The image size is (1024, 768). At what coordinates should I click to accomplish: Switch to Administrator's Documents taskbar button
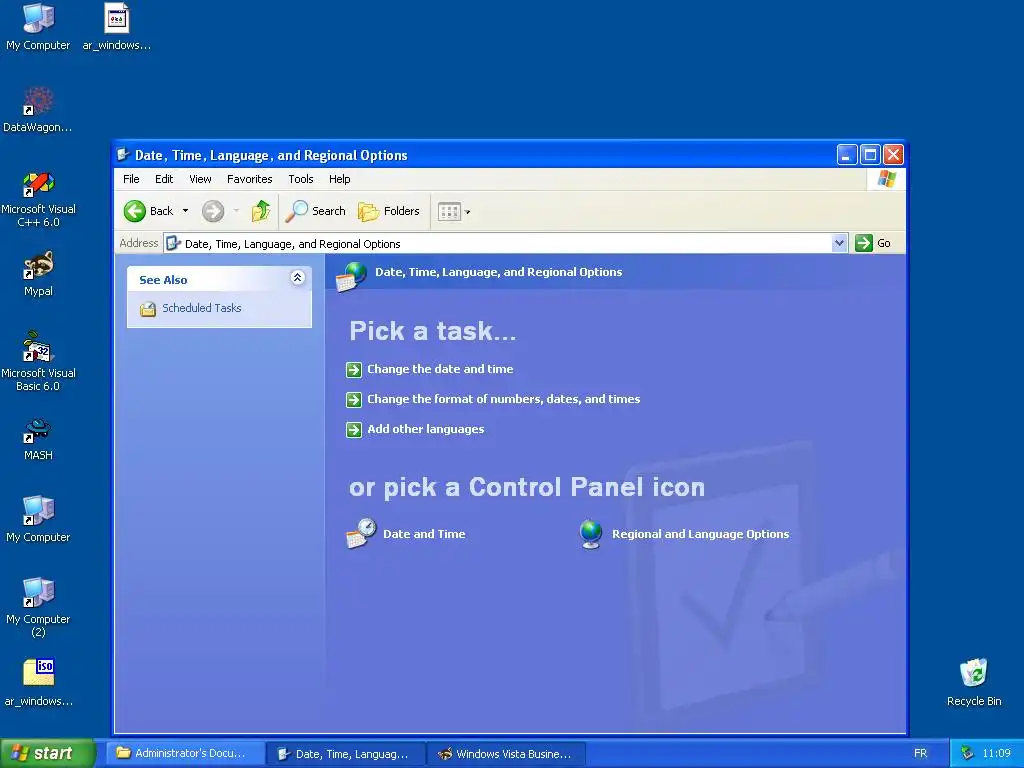coord(187,754)
